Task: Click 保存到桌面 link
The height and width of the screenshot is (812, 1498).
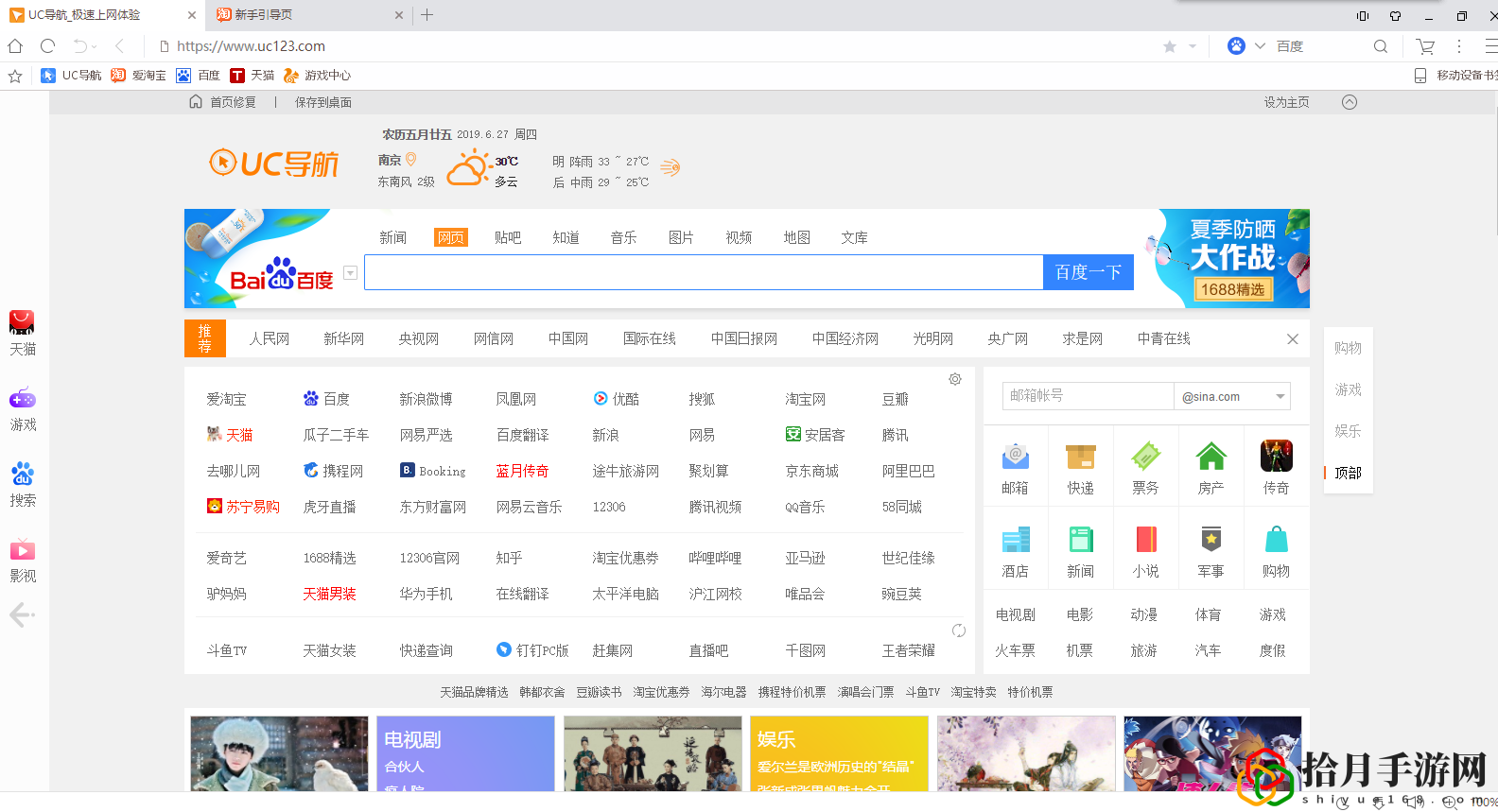Action: (x=323, y=102)
